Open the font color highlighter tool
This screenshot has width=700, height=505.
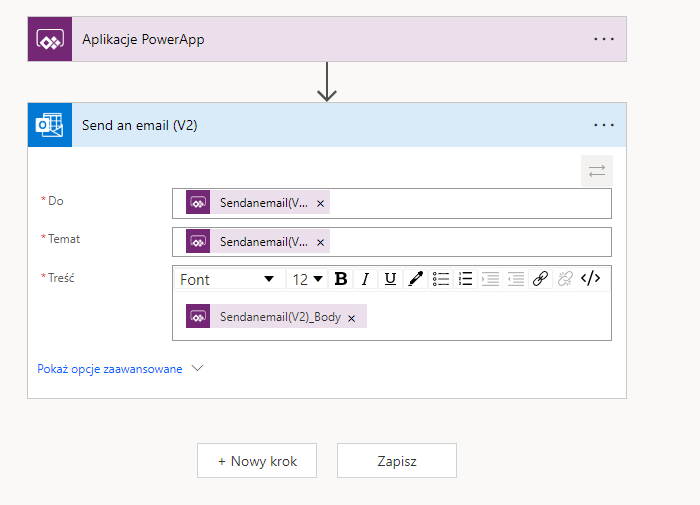click(x=415, y=279)
